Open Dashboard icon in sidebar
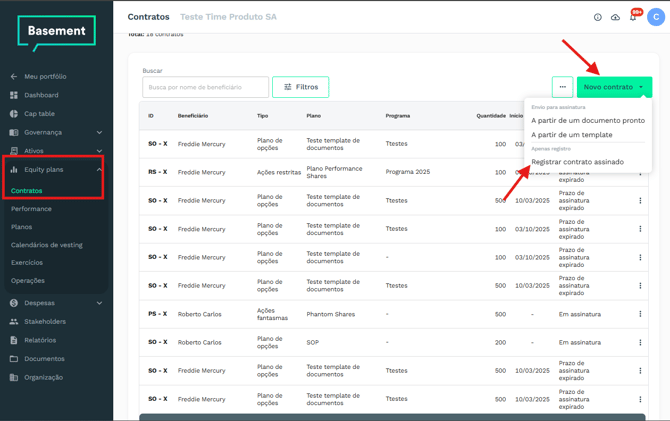 (x=14, y=95)
